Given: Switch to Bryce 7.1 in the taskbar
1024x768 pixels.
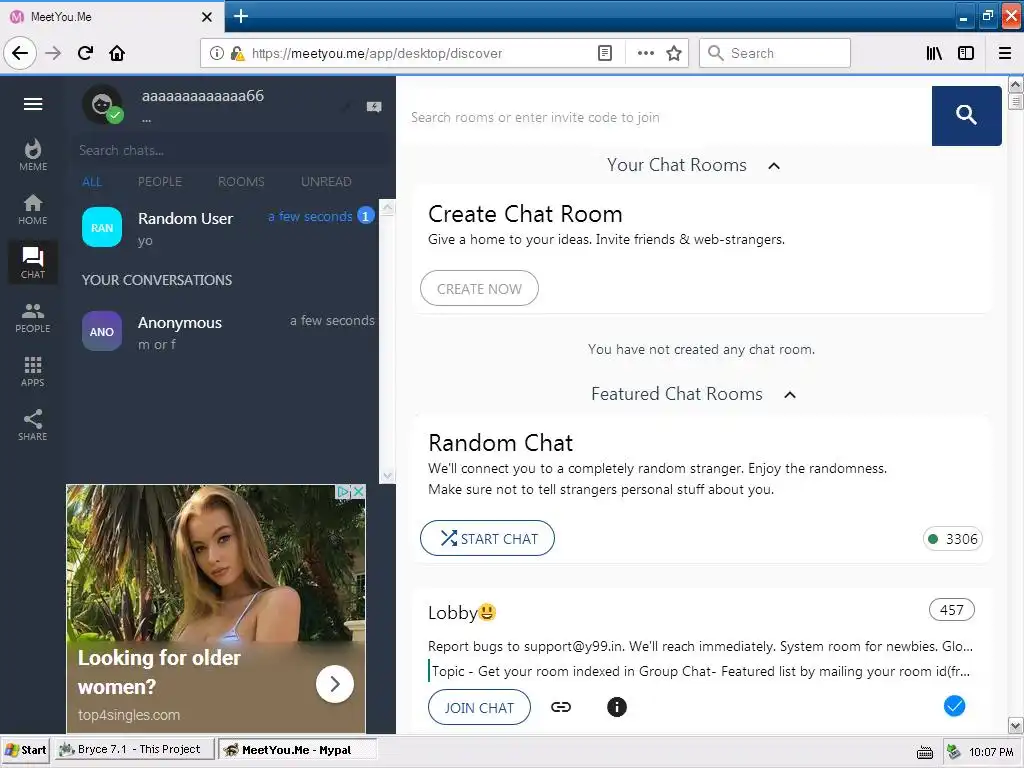Looking at the screenshot, I should pyautogui.click(x=134, y=750).
